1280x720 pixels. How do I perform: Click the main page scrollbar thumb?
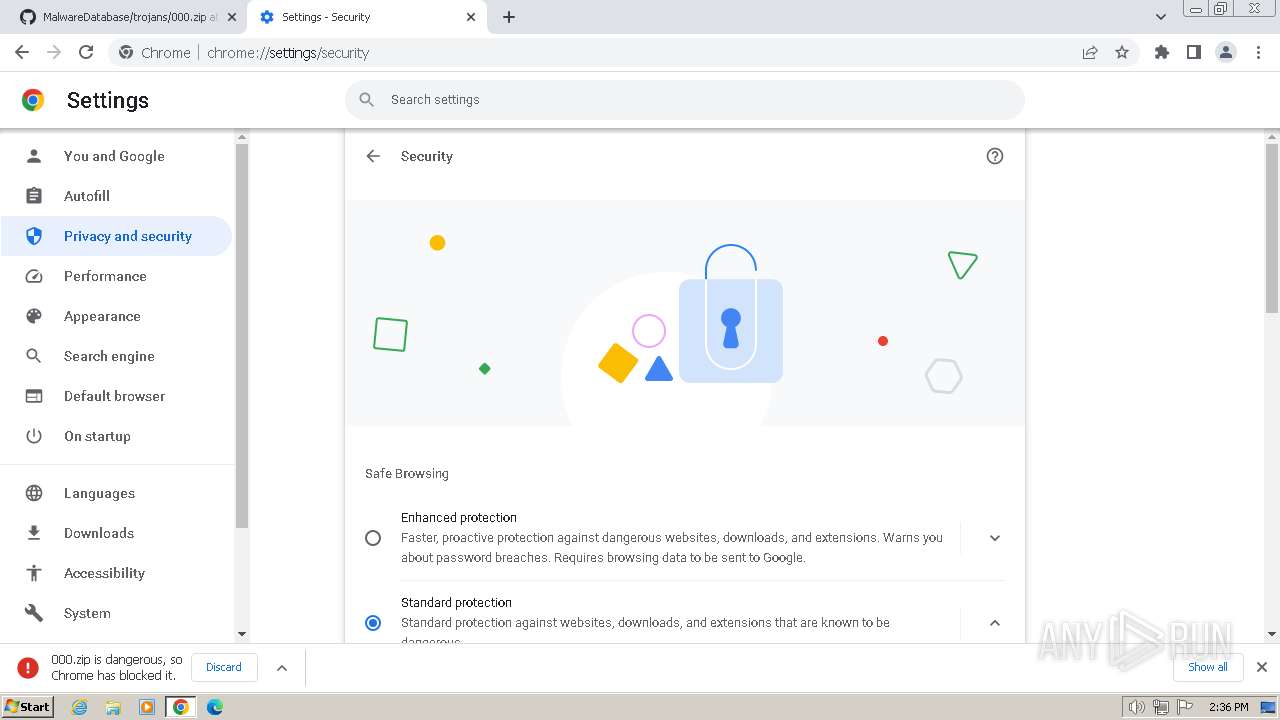[x=1272, y=228]
